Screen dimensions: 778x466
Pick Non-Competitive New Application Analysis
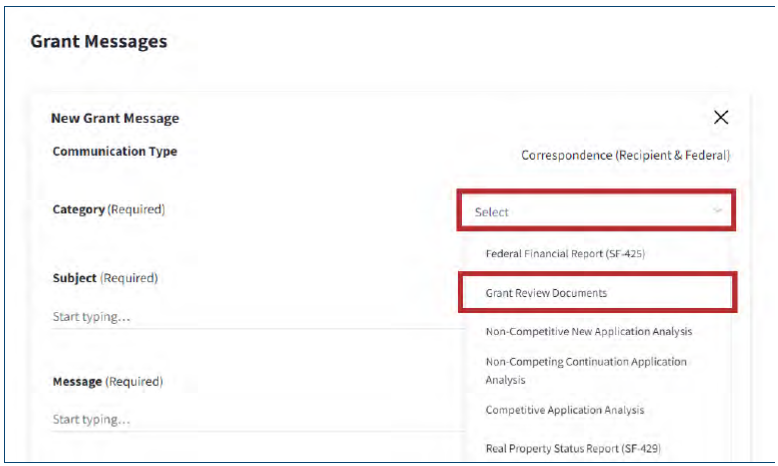(x=588, y=331)
